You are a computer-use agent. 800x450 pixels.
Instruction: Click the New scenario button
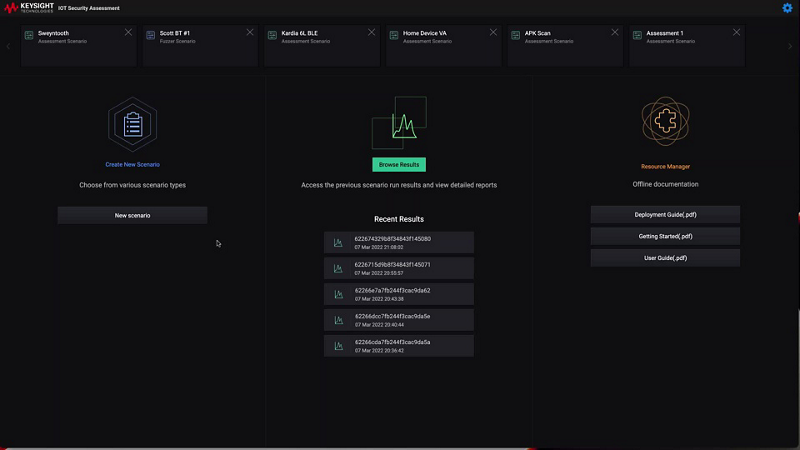coord(133,215)
